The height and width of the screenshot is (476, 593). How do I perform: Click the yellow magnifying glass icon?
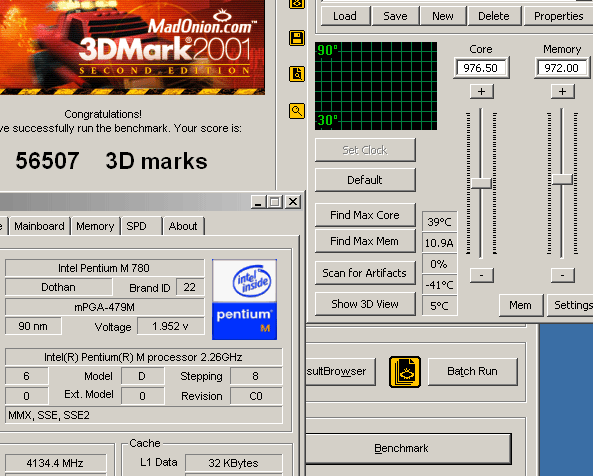click(x=297, y=111)
